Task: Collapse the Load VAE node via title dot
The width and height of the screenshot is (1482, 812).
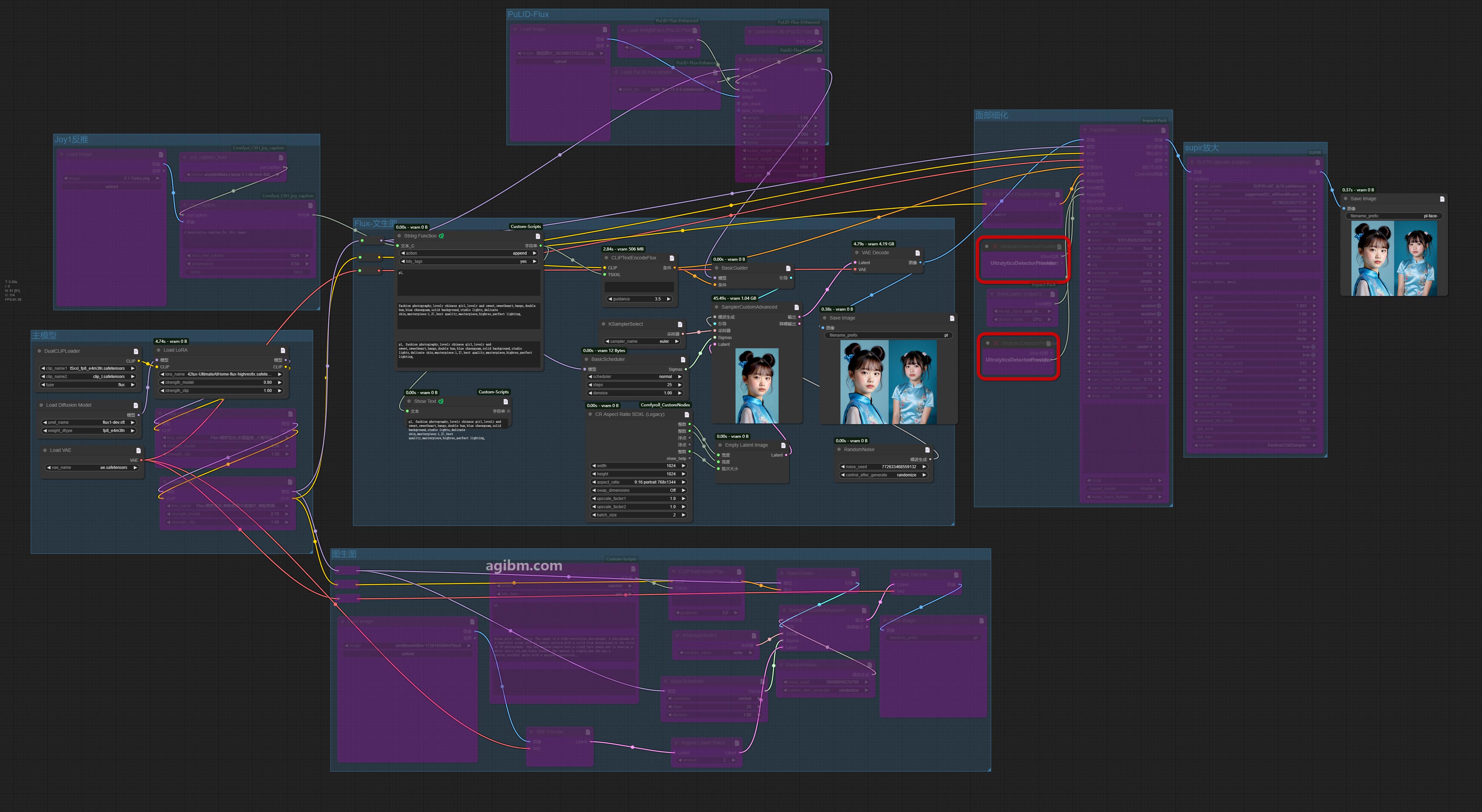Action: point(45,450)
